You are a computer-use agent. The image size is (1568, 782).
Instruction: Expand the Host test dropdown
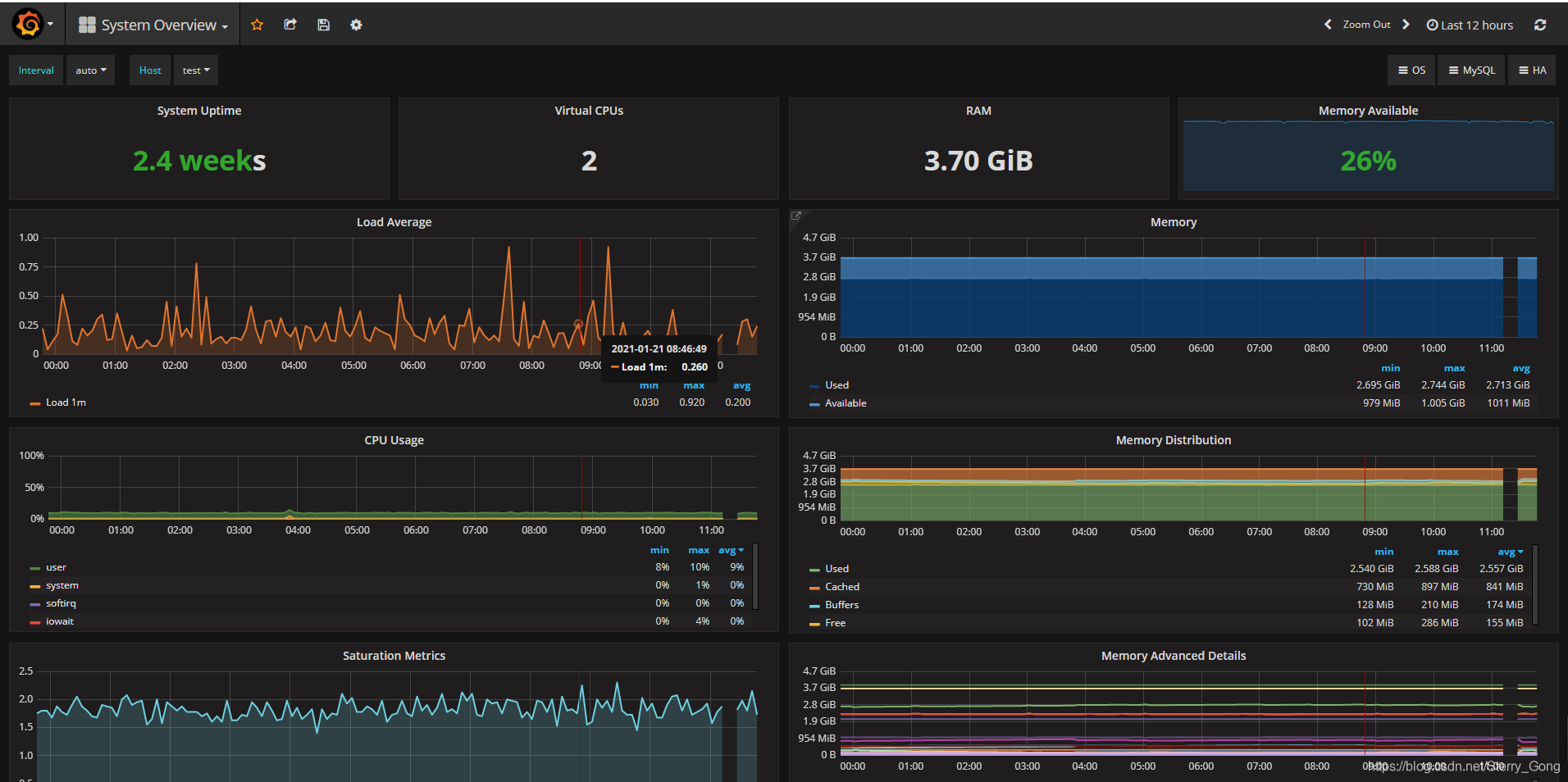[x=196, y=70]
